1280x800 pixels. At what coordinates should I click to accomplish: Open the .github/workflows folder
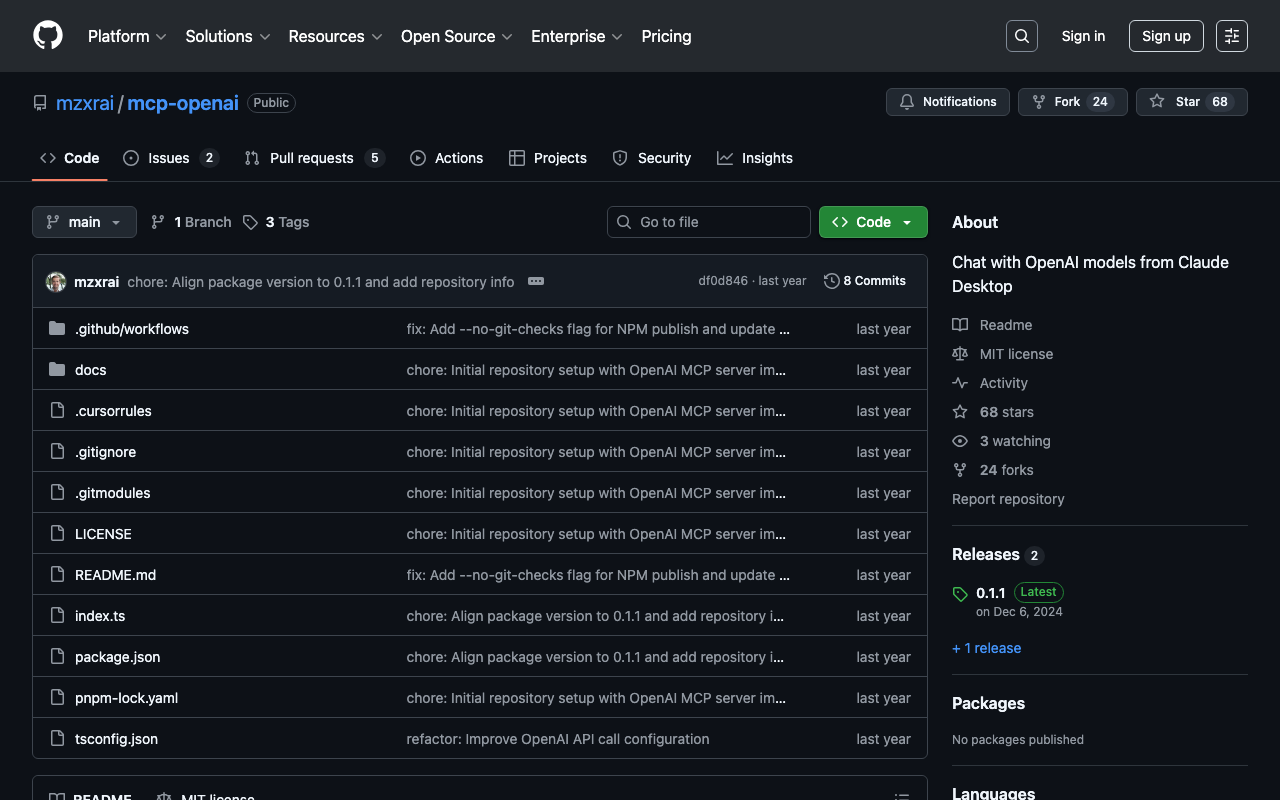pyautogui.click(x=131, y=329)
